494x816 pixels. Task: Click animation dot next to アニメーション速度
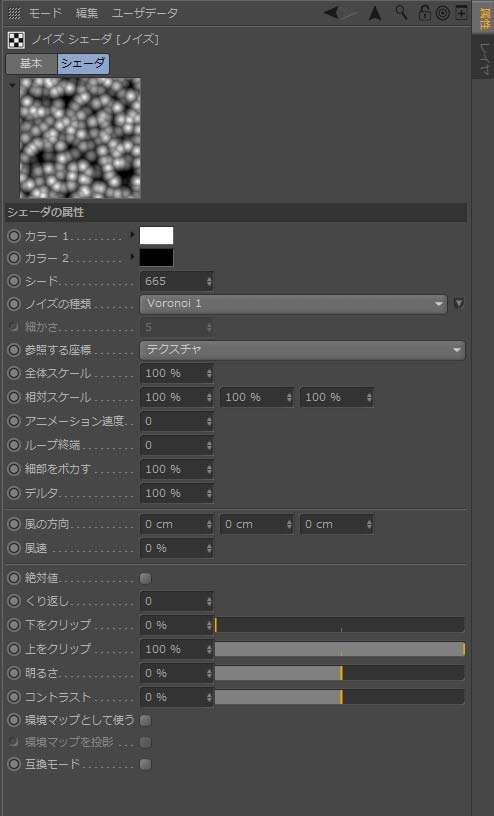pyautogui.click(x=14, y=421)
